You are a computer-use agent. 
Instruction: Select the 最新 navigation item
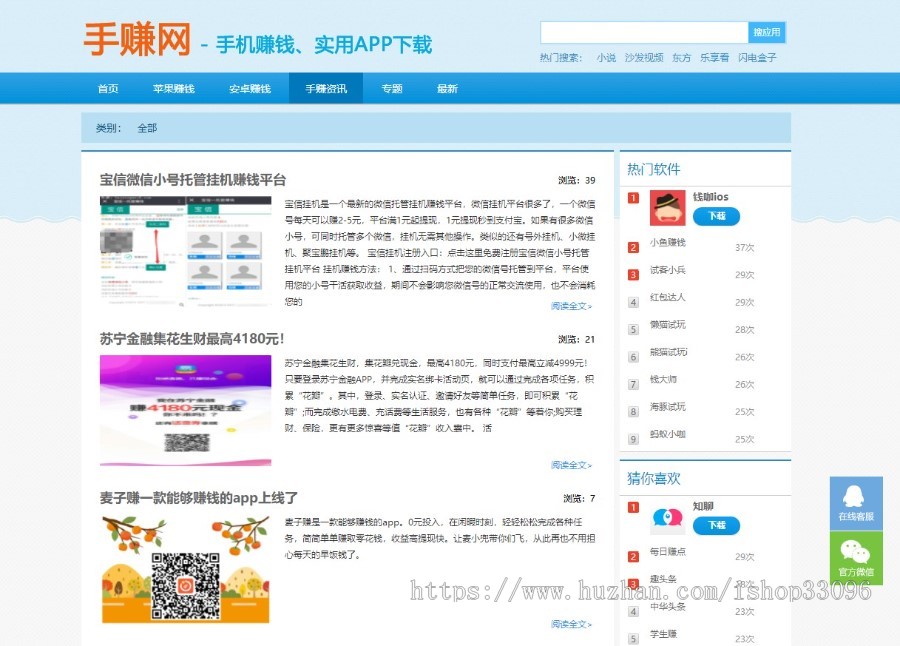pos(446,88)
